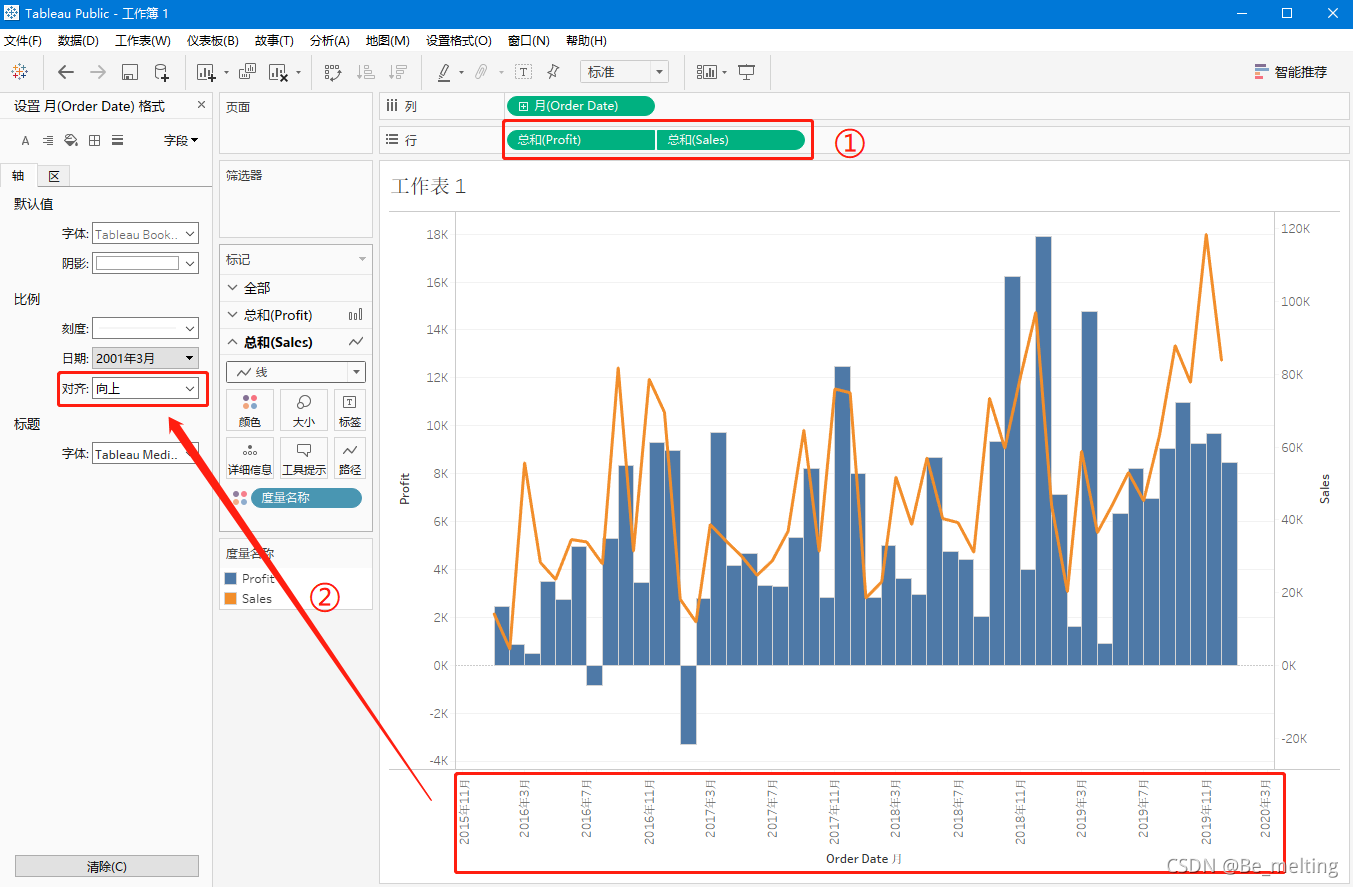Open the 设置格式(O) menu
The image size is (1353, 887).
tap(459, 41)
